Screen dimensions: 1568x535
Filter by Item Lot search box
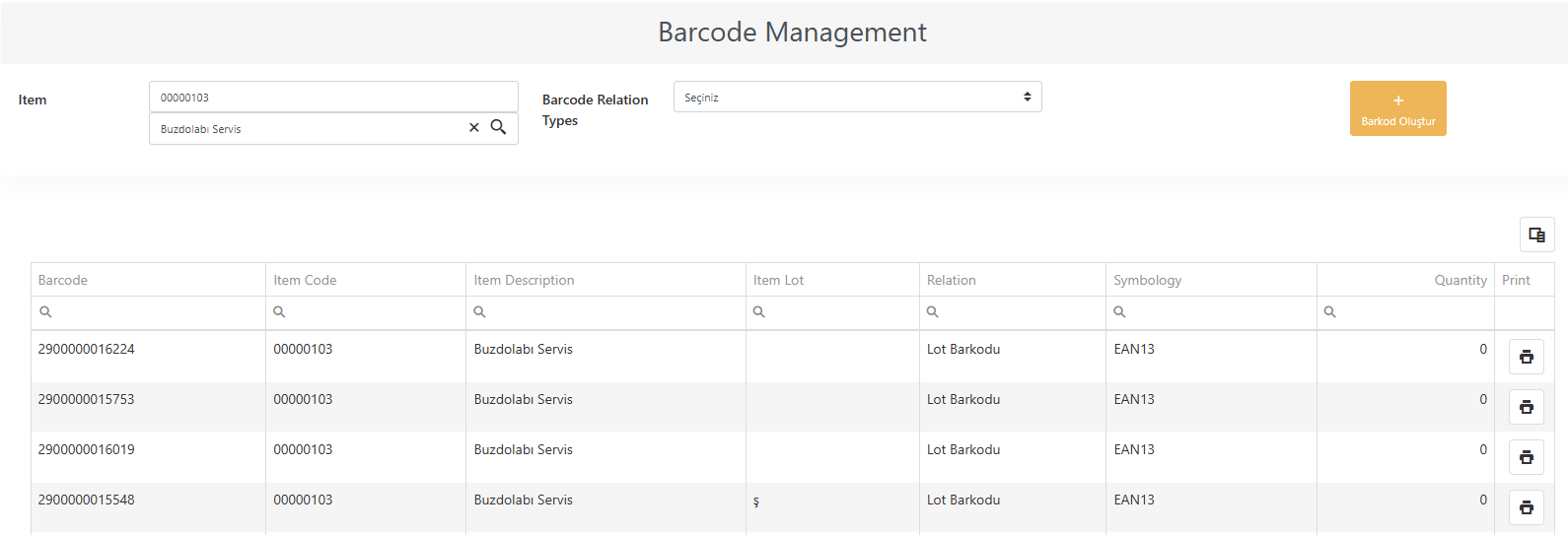[x=832, y=312]
